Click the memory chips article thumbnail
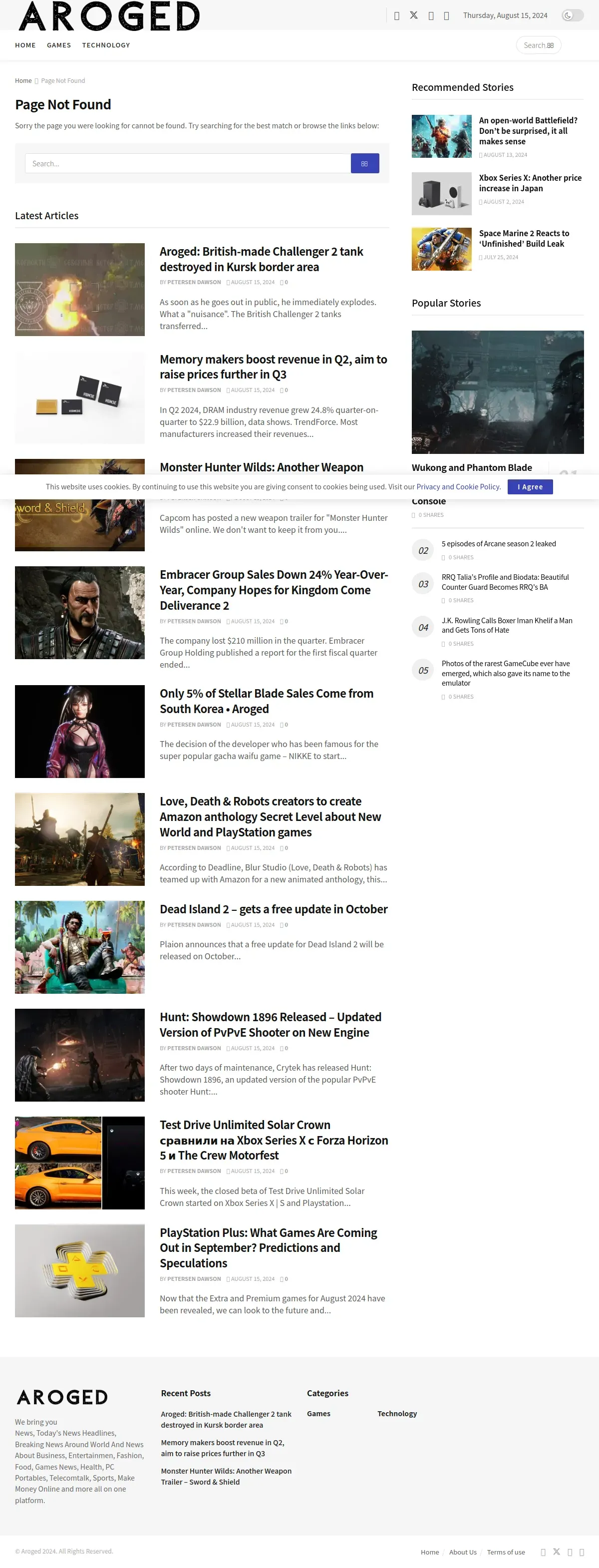599x1568 pixels. tap(80, 397)
